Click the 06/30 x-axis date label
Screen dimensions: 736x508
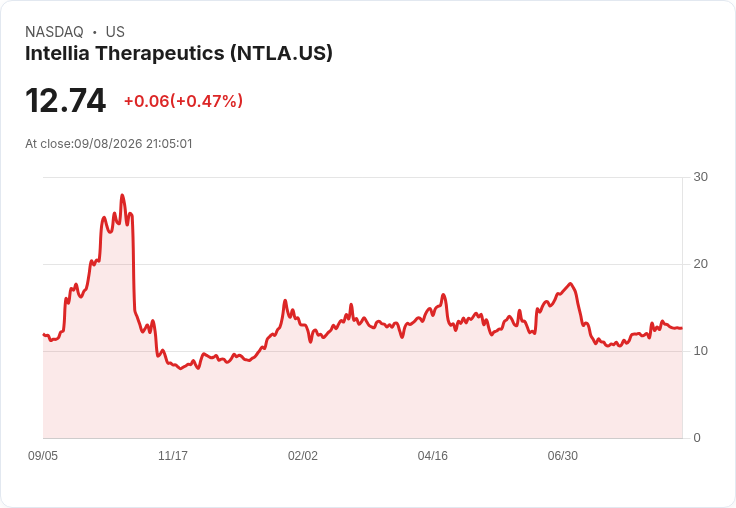click(563, 455)
